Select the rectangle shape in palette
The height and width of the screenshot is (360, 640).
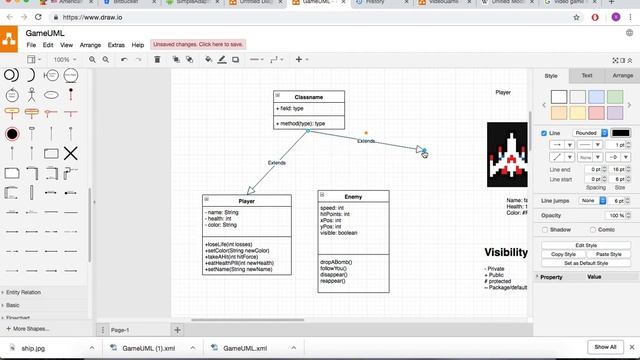tap(51, 153)
